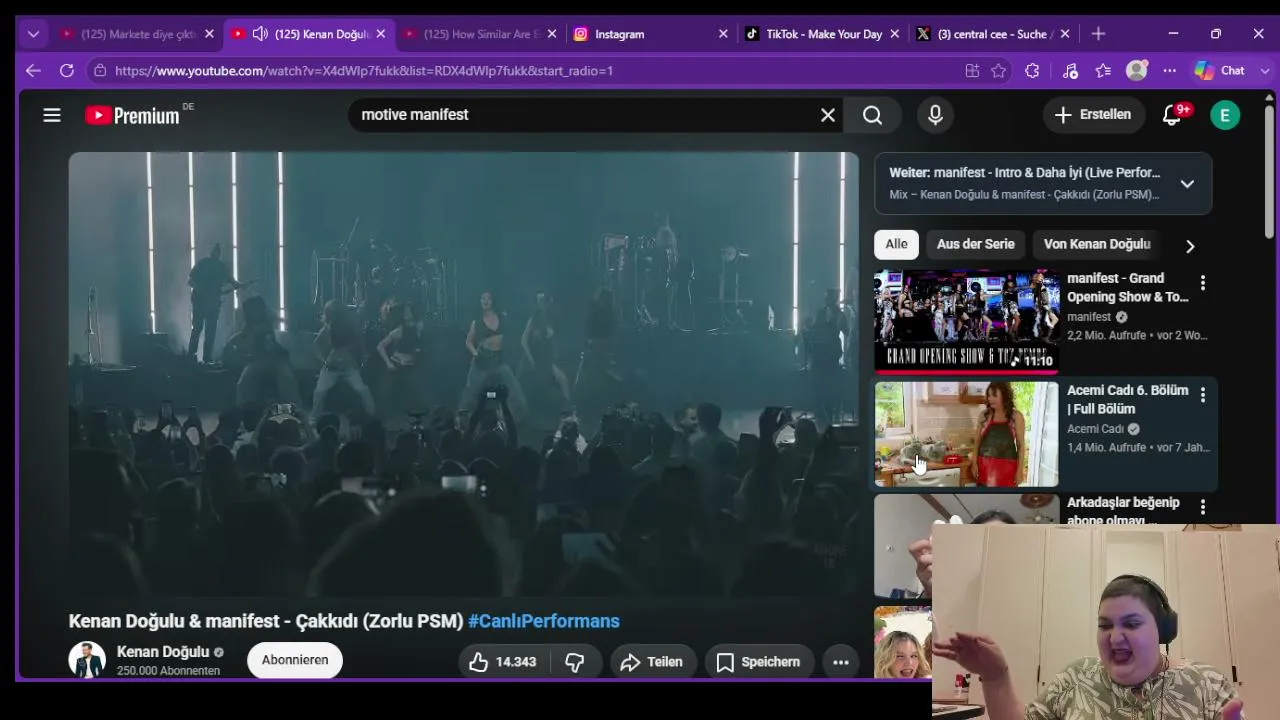
Task: Open the notifications bell
Action: [x=1173, y=115]
